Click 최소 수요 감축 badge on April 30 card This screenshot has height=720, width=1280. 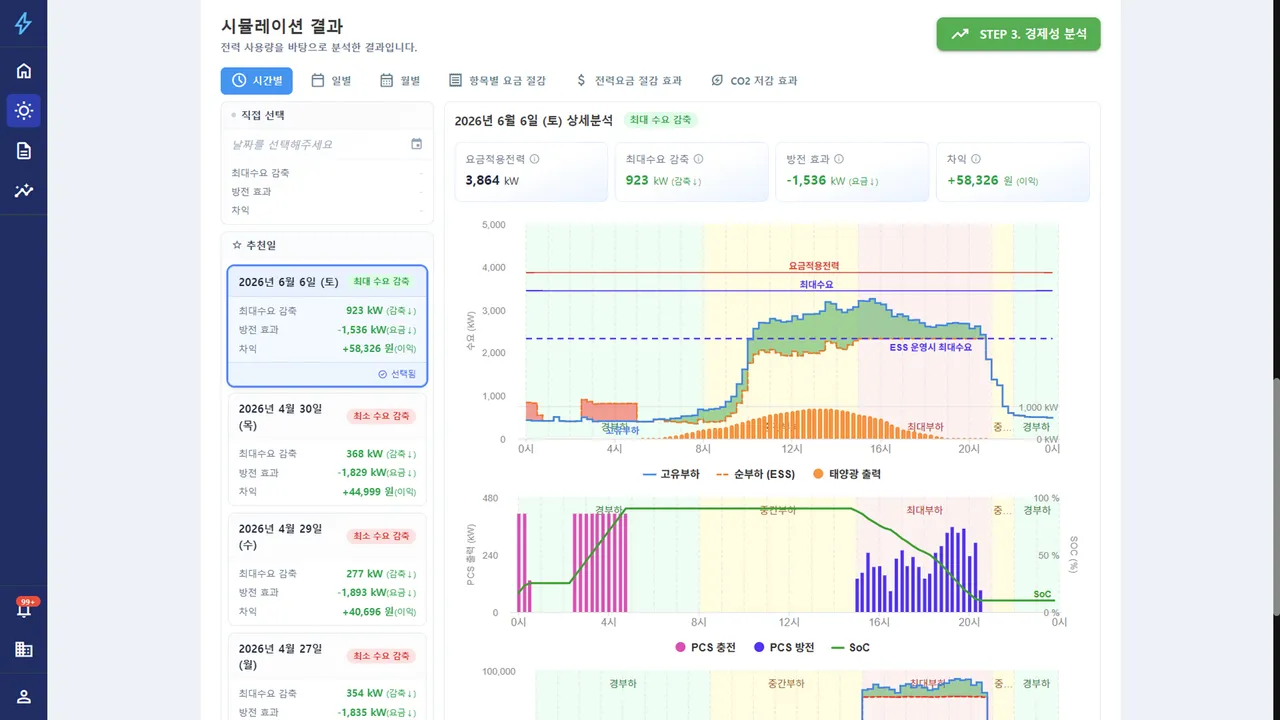point(381,416)
